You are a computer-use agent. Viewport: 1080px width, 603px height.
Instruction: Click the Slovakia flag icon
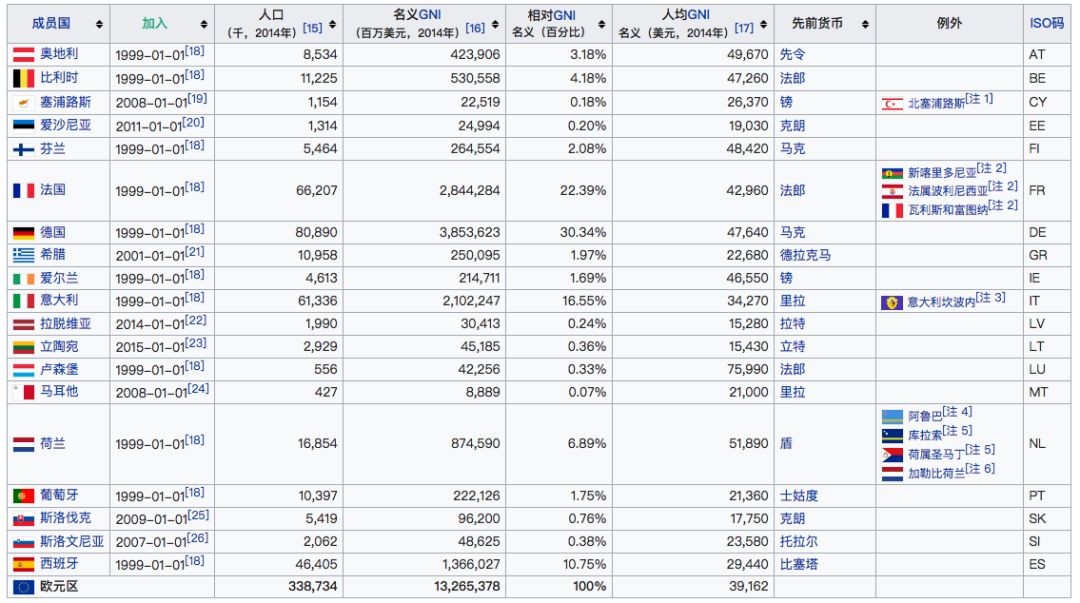(23, 519)
